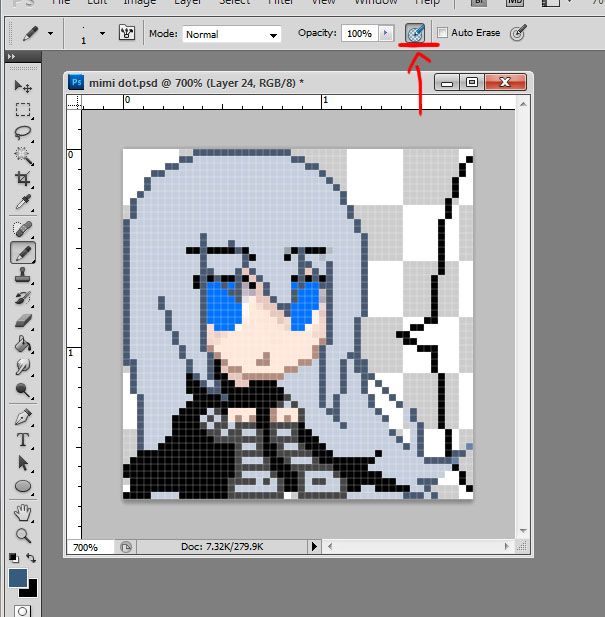605x617 pixels.
Task: Open the brush preset picker dropdown
Action: [102, 33]
